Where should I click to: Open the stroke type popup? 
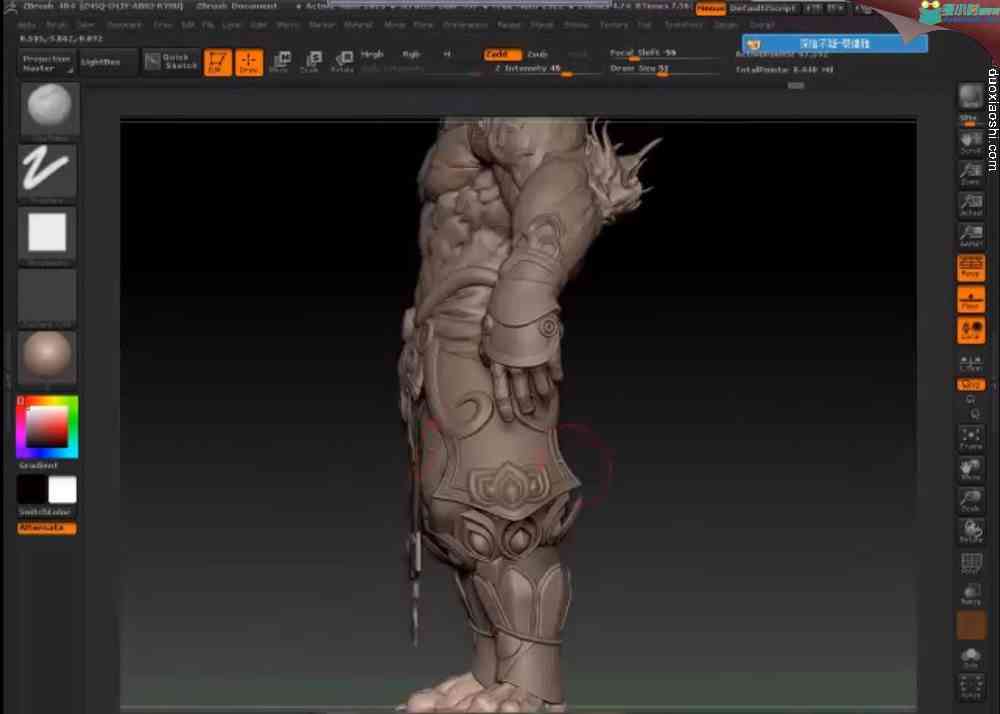pyautogui.click(x=47, y=171)
